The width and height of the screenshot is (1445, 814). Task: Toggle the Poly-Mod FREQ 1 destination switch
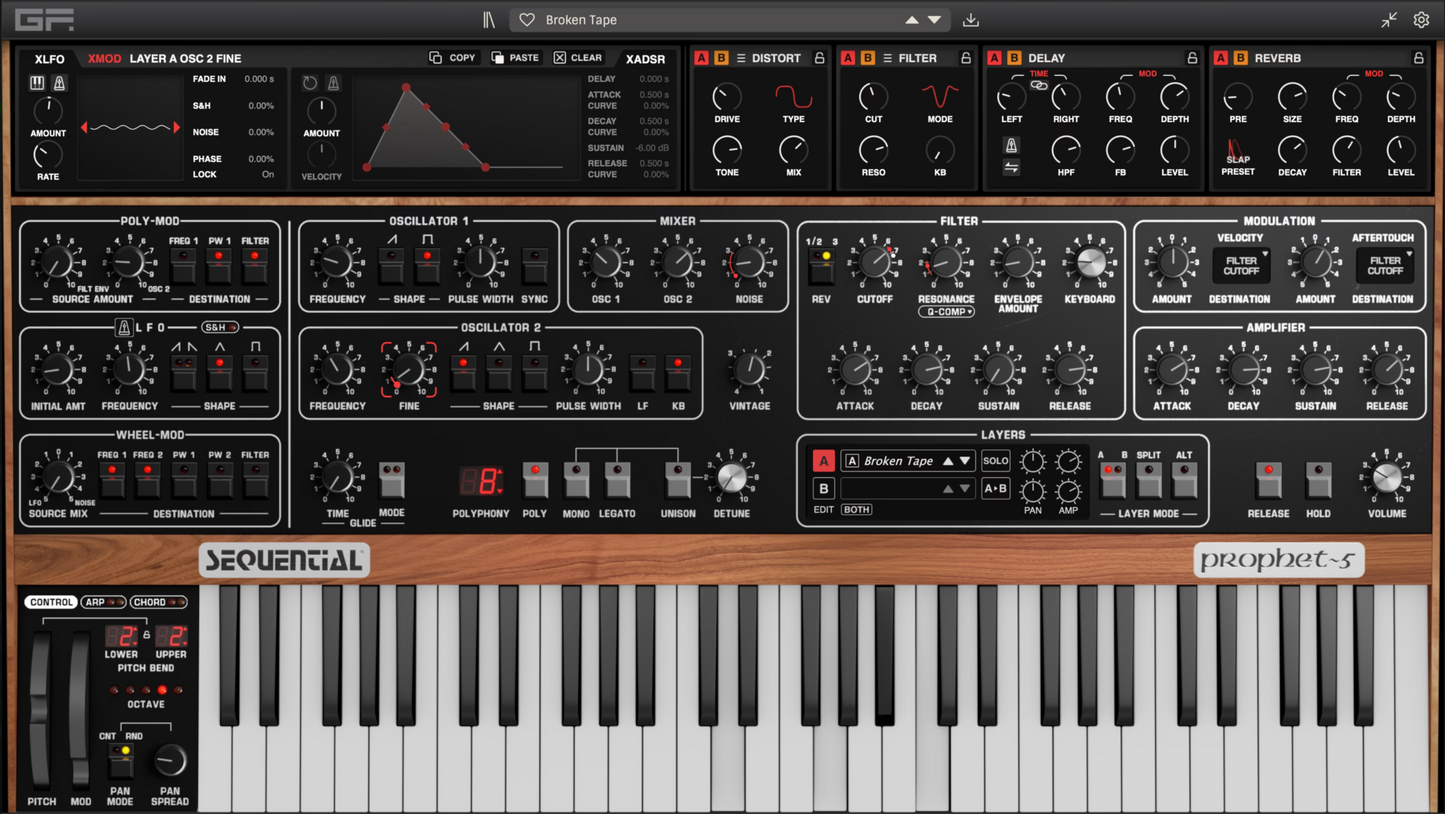click(183, 266)
